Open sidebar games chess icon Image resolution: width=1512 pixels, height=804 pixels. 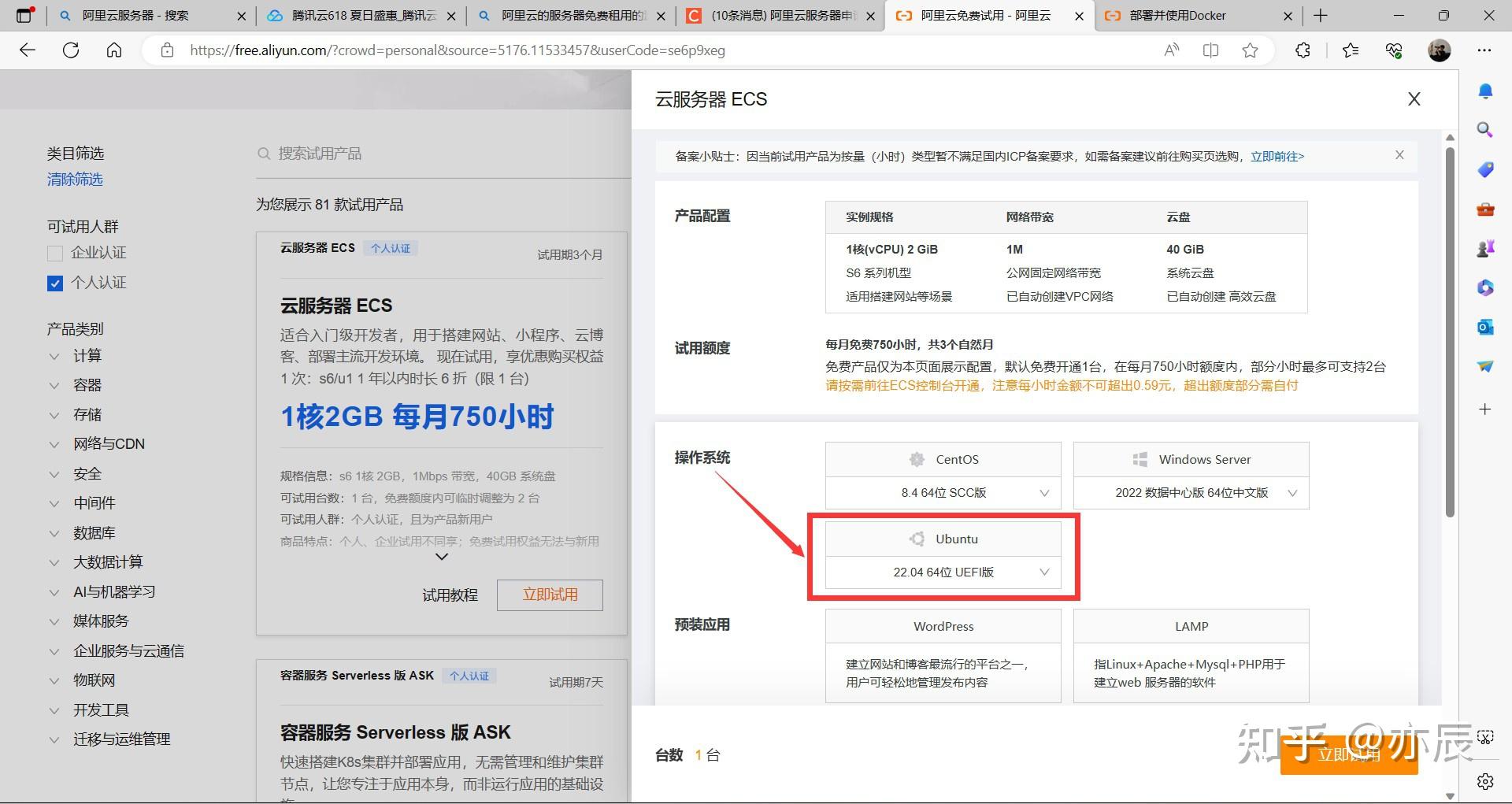tap(1485, 249)
